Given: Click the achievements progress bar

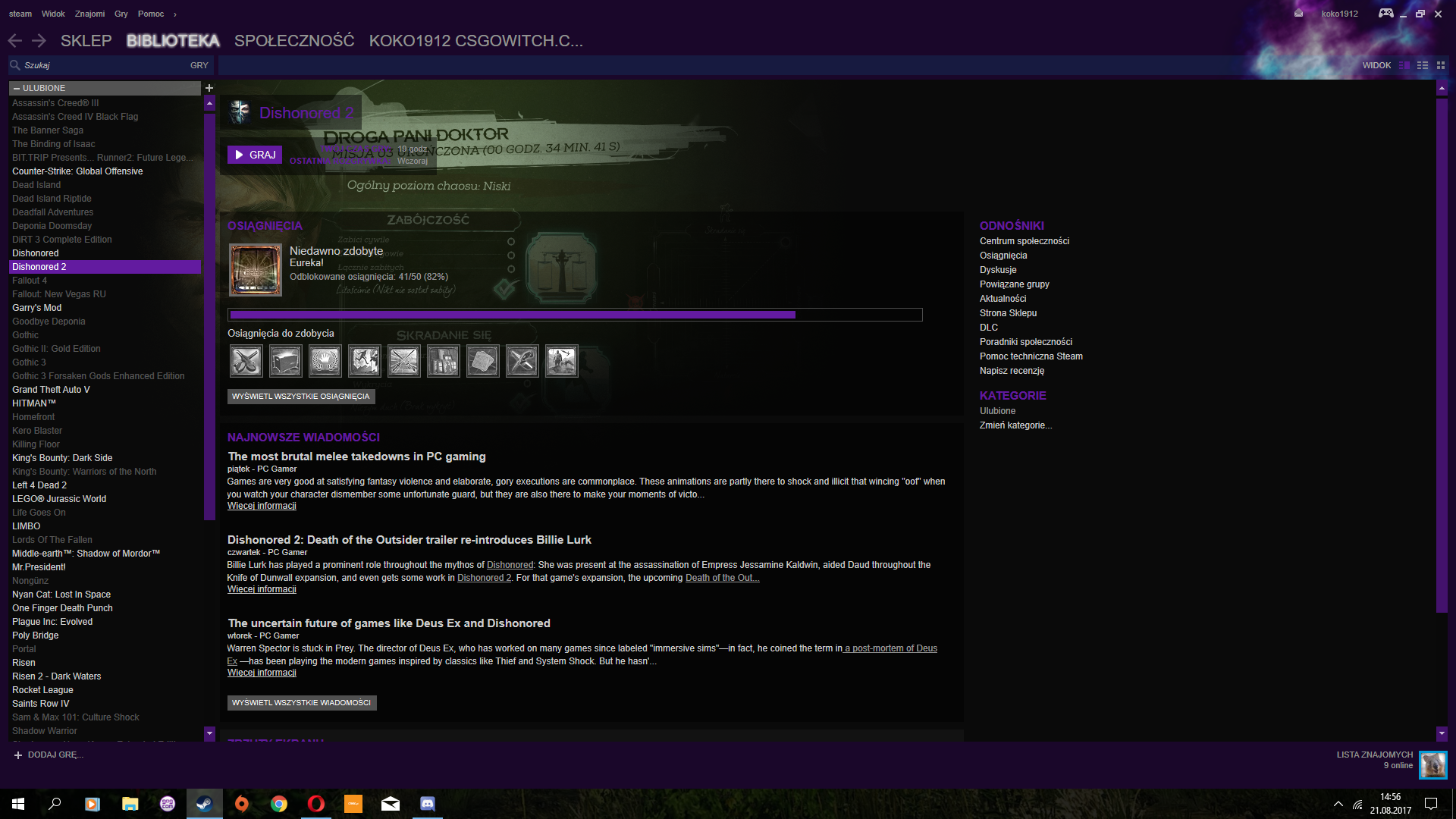Looking at the screenshot, I should pos(575,315).
